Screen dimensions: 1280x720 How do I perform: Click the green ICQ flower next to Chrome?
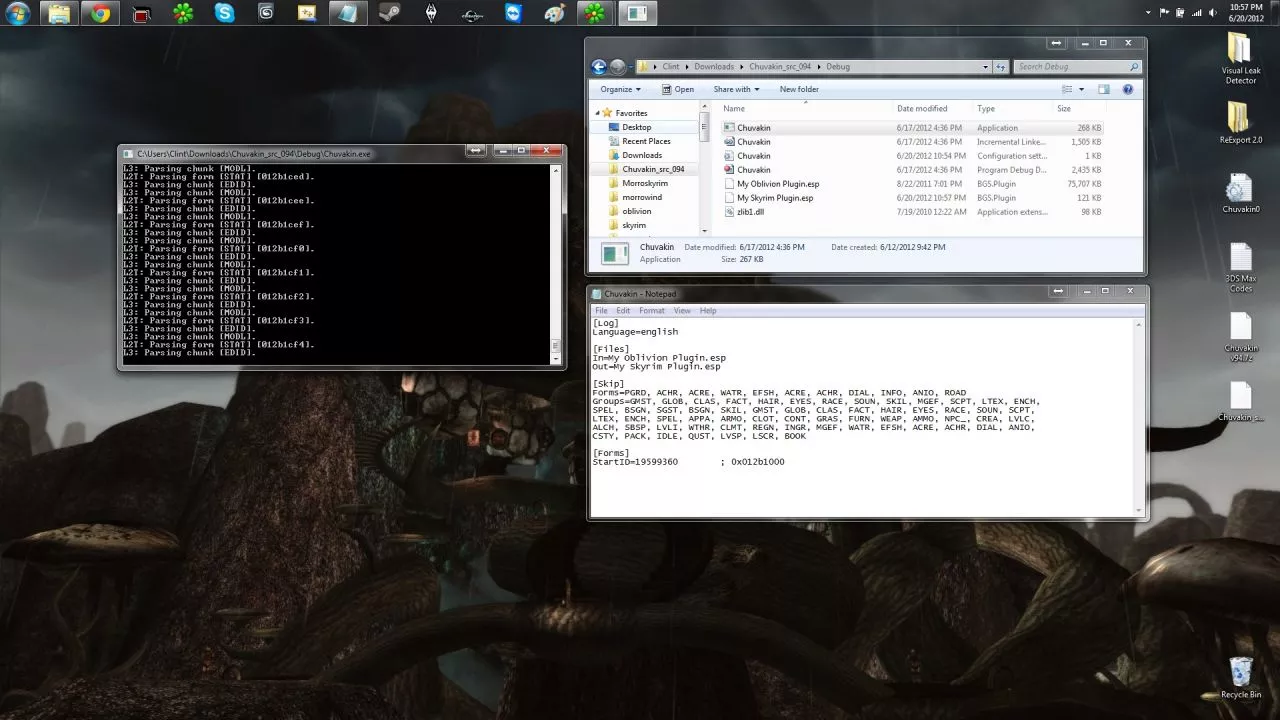point(183,13)
